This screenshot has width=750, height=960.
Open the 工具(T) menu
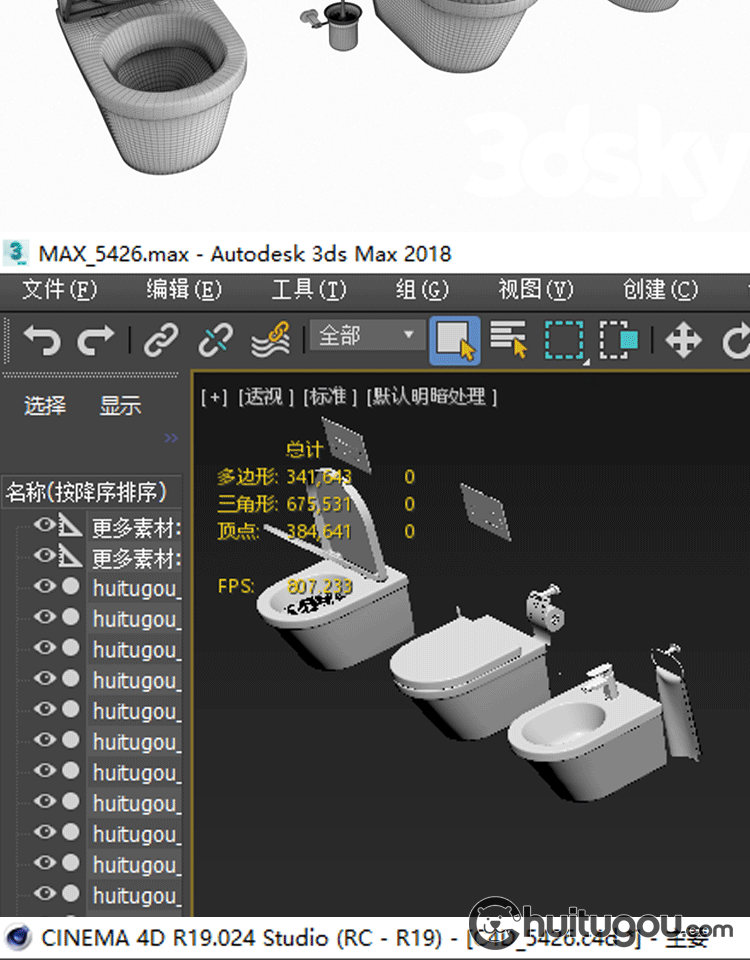[x=309, y=290]
